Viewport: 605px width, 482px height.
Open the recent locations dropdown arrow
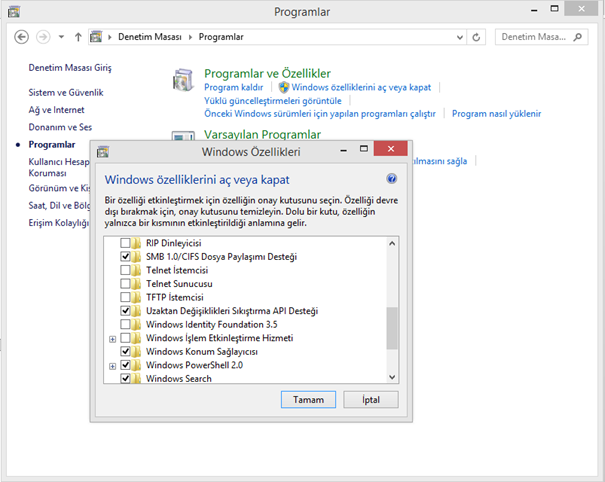tap(61, 37)
